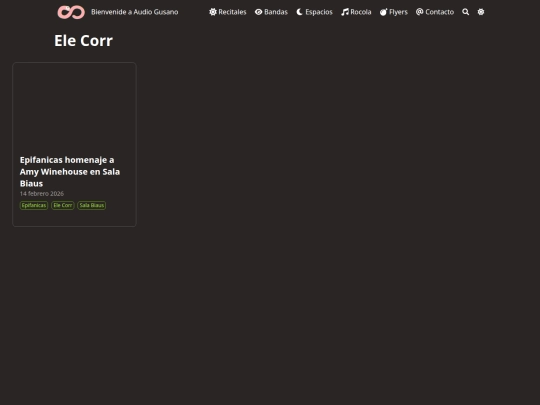
Task: Open the Bandas menu item
Action: 271,12
